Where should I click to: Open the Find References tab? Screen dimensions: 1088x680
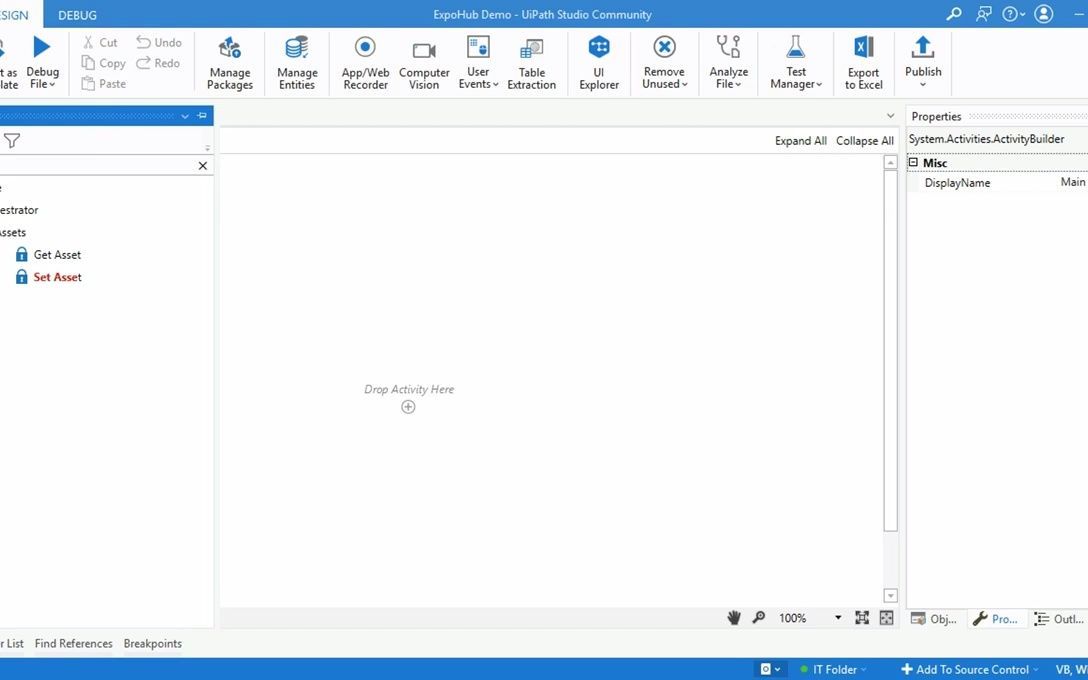[x=74, y=643]
